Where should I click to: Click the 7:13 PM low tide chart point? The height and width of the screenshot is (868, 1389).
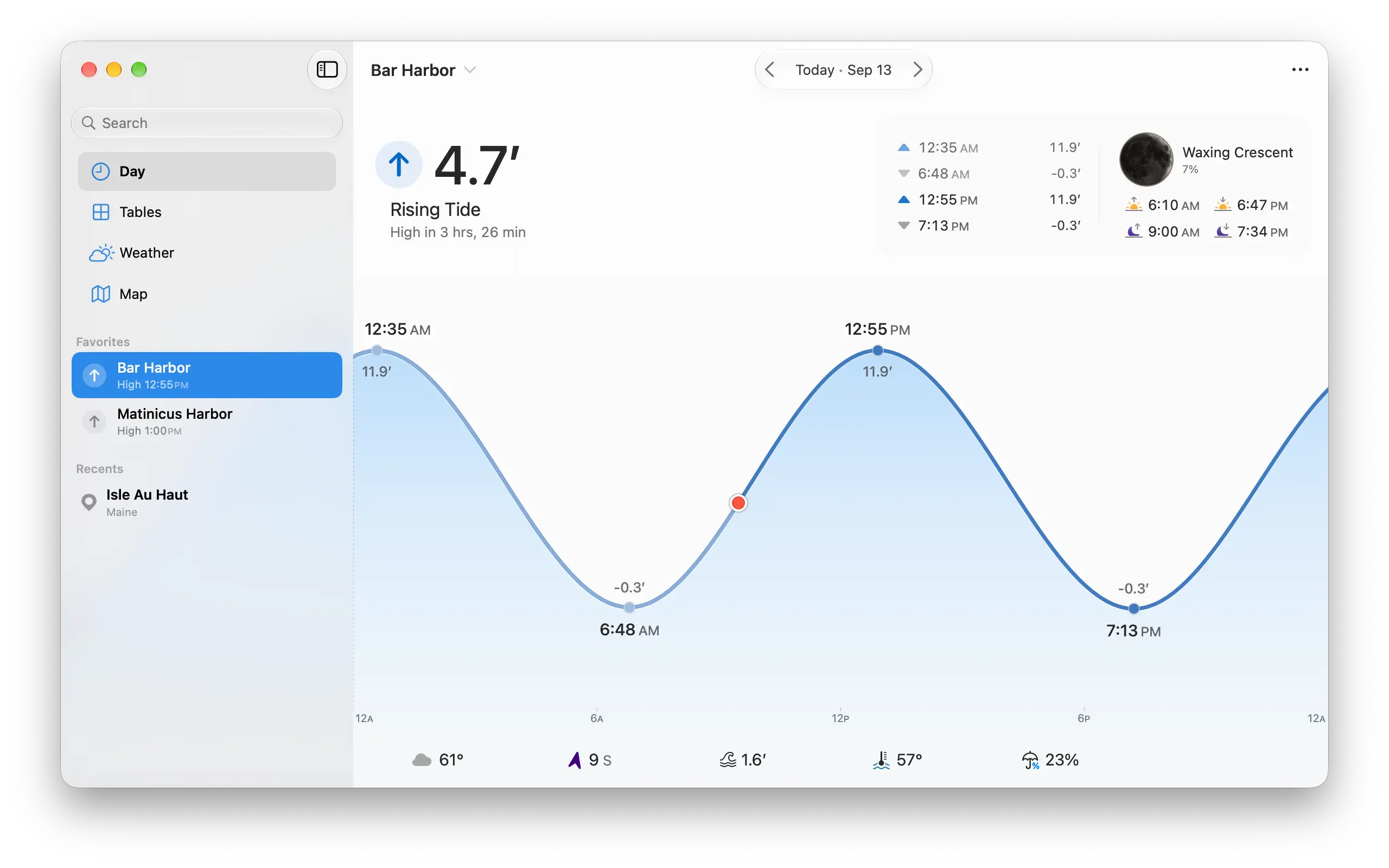coord(1133,609)
